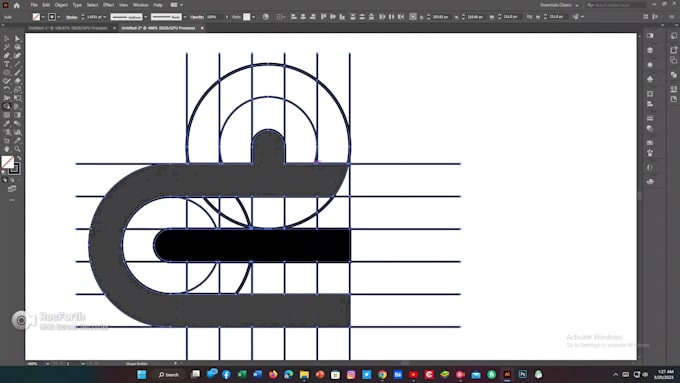680x383 pixels.
Task: Click the Home icon in the app bar
Action: click(16, 5)
